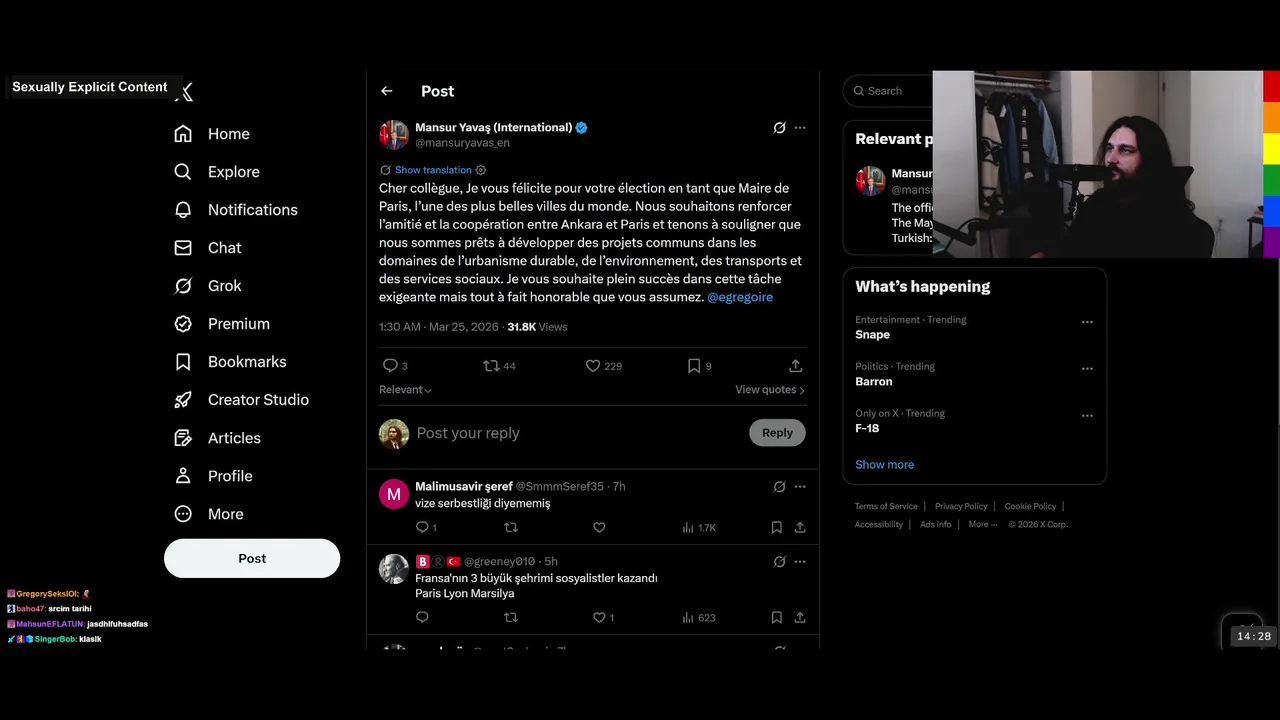Open Grok icon on Mansur Yavaş post
The height and width of the screenshot is (720, 1280).
(779, 128)
